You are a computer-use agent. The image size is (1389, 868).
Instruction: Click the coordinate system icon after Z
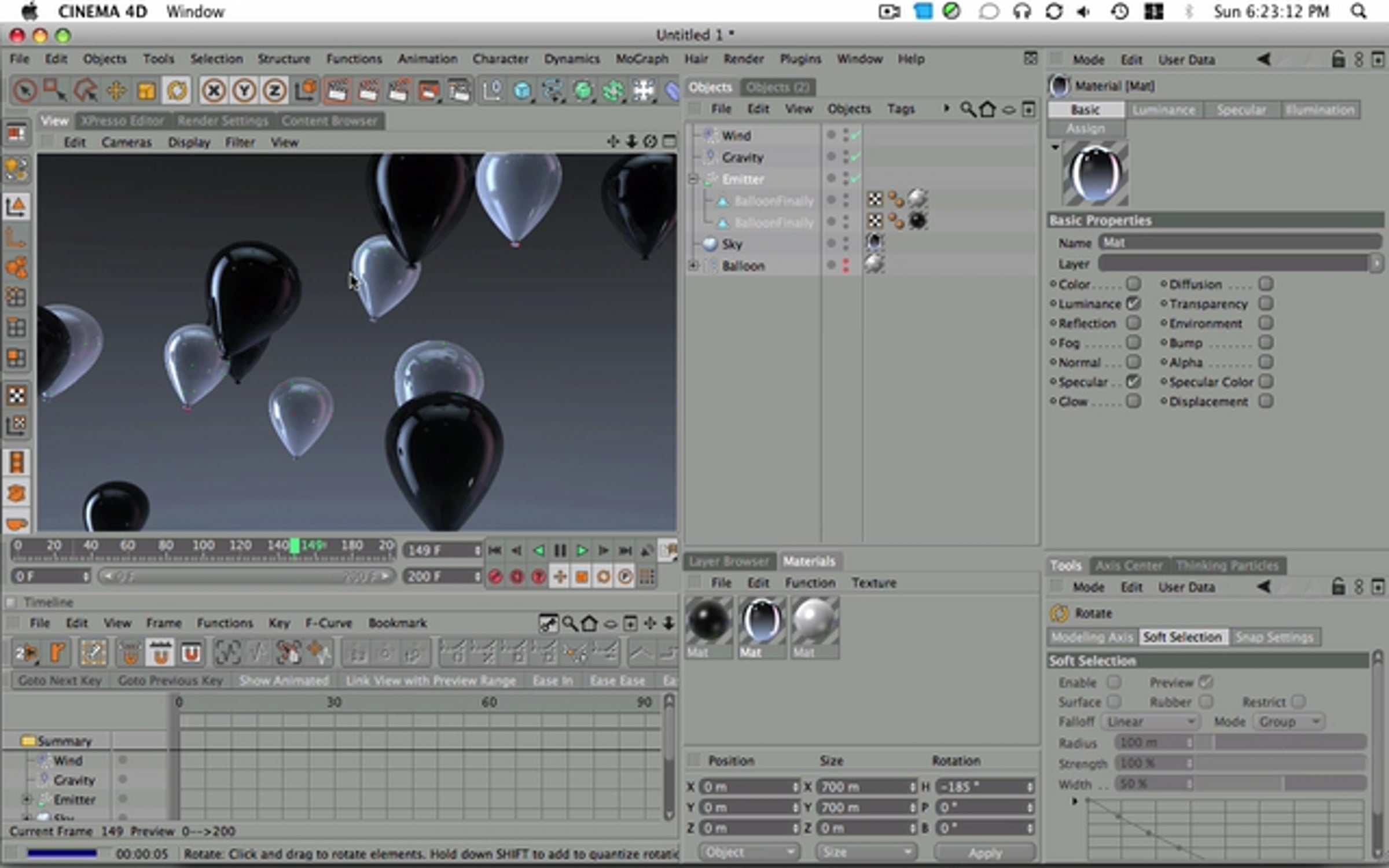click(x=305, y=91)
